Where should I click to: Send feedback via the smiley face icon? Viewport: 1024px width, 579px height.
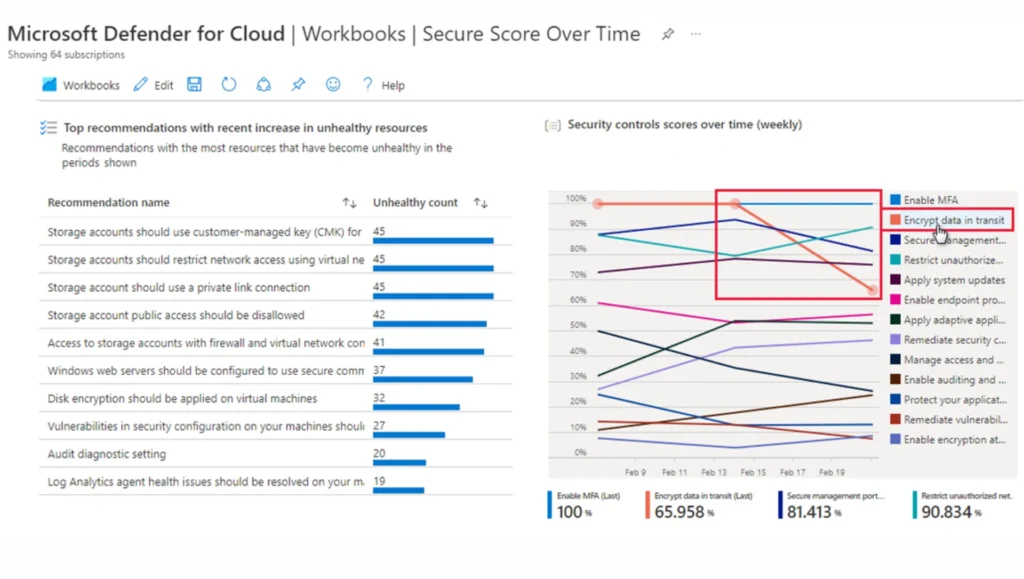[333, 84]
